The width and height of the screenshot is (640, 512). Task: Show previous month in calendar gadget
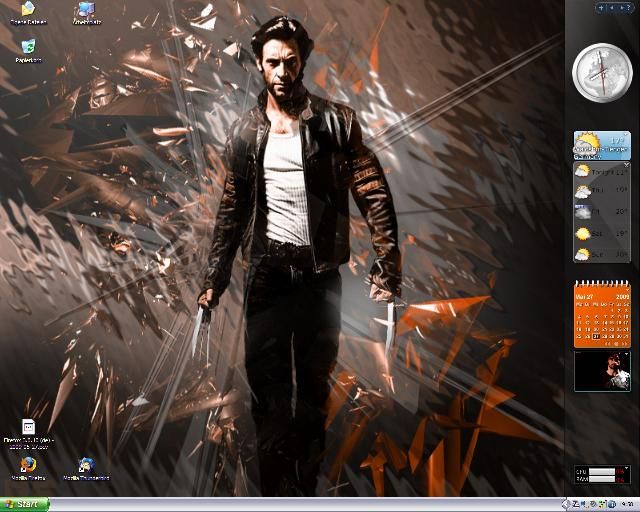click(x=608, y=344)
